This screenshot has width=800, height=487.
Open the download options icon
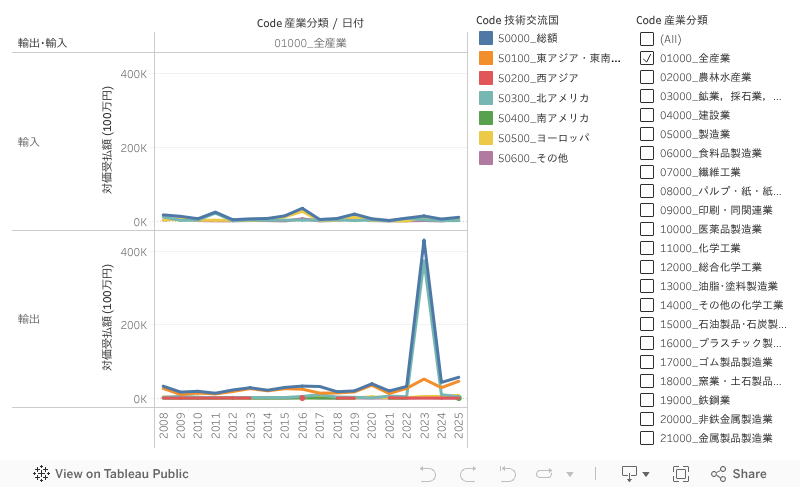tap(629, 473)
